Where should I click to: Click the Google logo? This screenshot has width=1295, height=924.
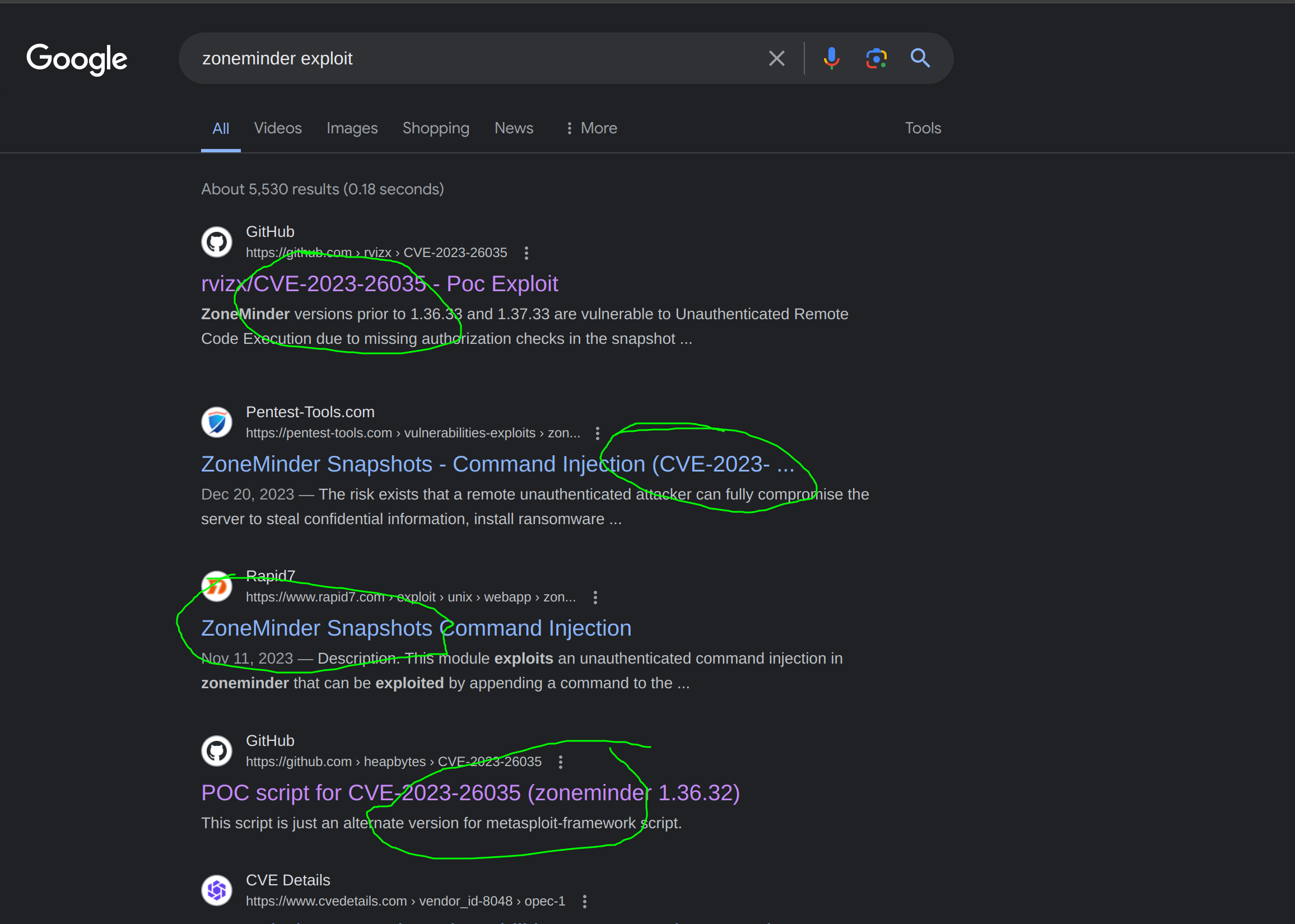[x=77, y=59]
